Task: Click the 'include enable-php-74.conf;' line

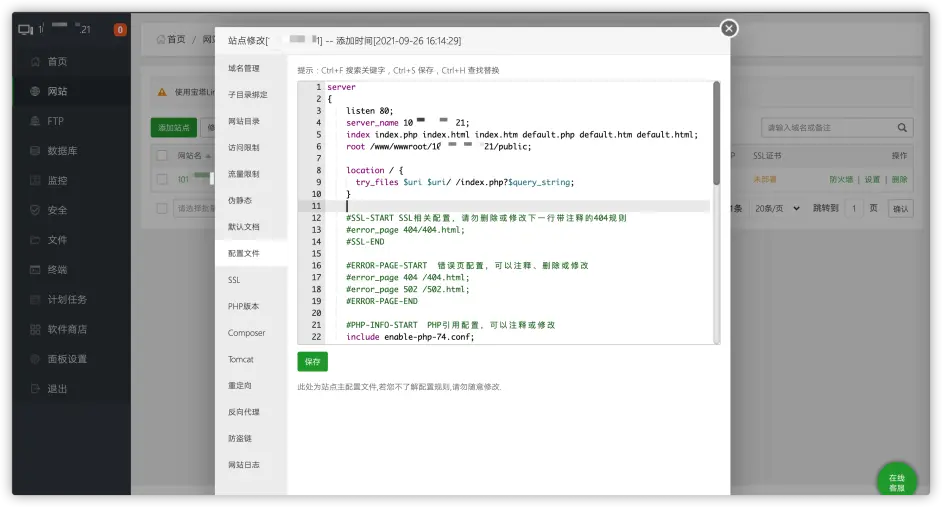Action: 410,337
